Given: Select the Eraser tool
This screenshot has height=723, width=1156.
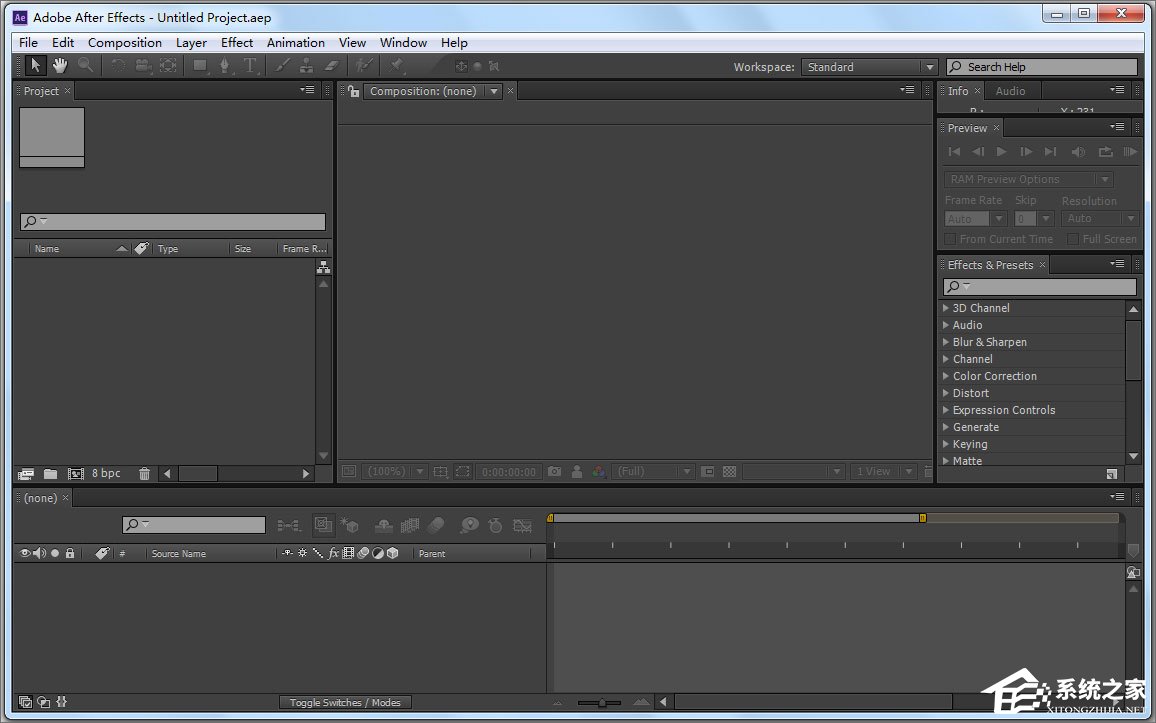Looking at the screenshot, I should point(332,66).
